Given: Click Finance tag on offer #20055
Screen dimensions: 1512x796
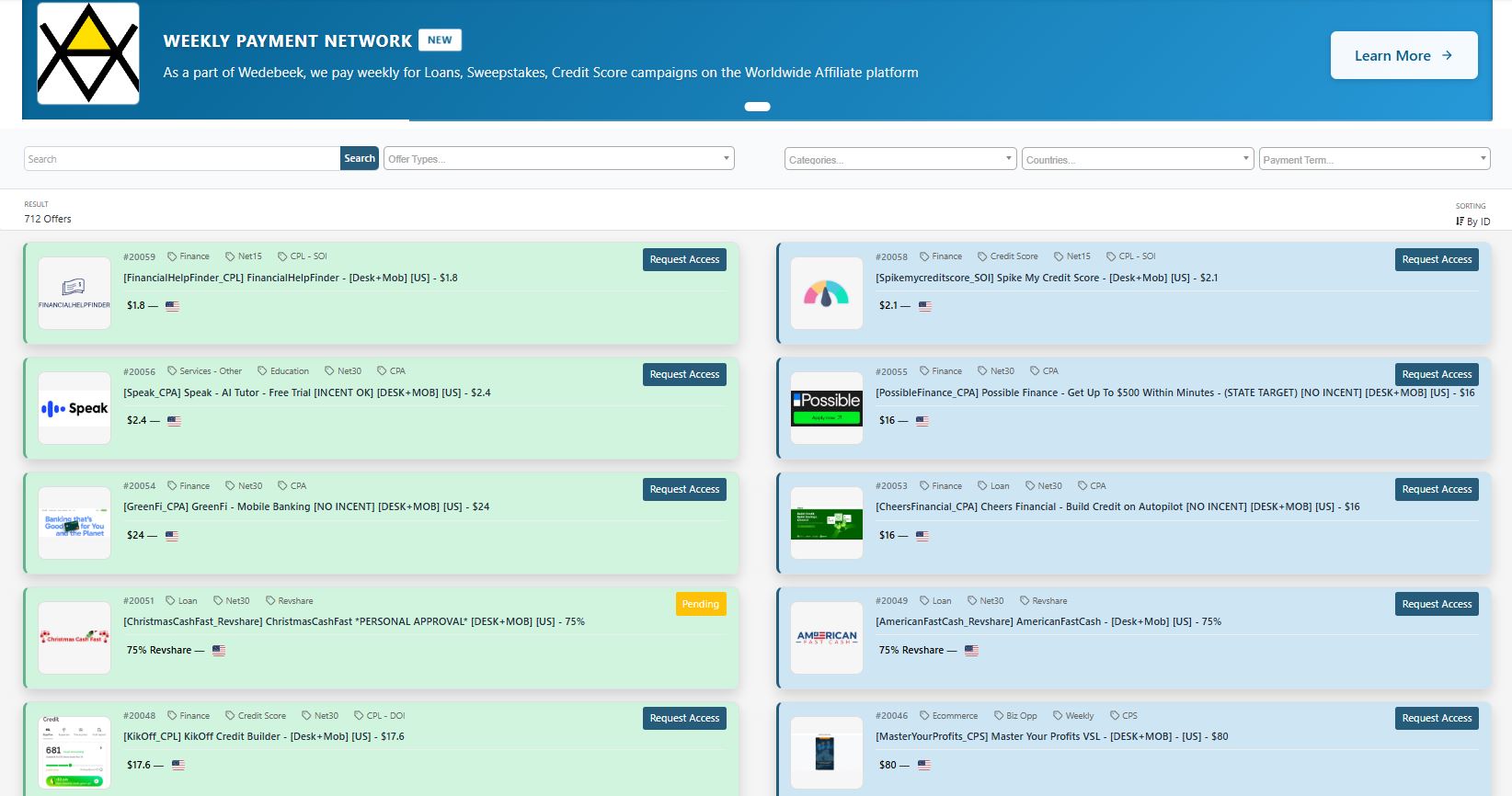Looking at the screenshot, I should coord(941,371).
